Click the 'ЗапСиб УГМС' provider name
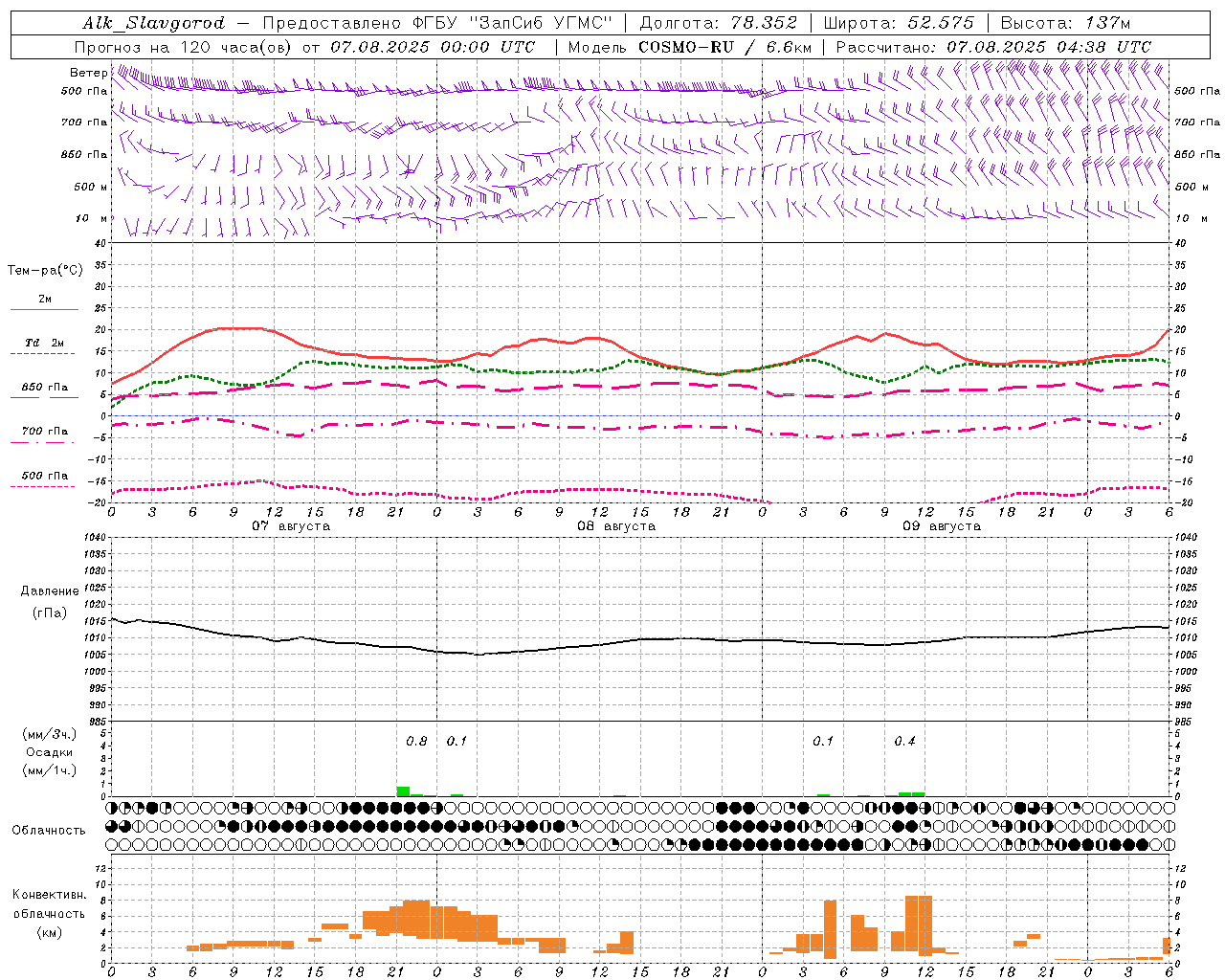This screenshot has height=980, width=1225. [542, 23]
